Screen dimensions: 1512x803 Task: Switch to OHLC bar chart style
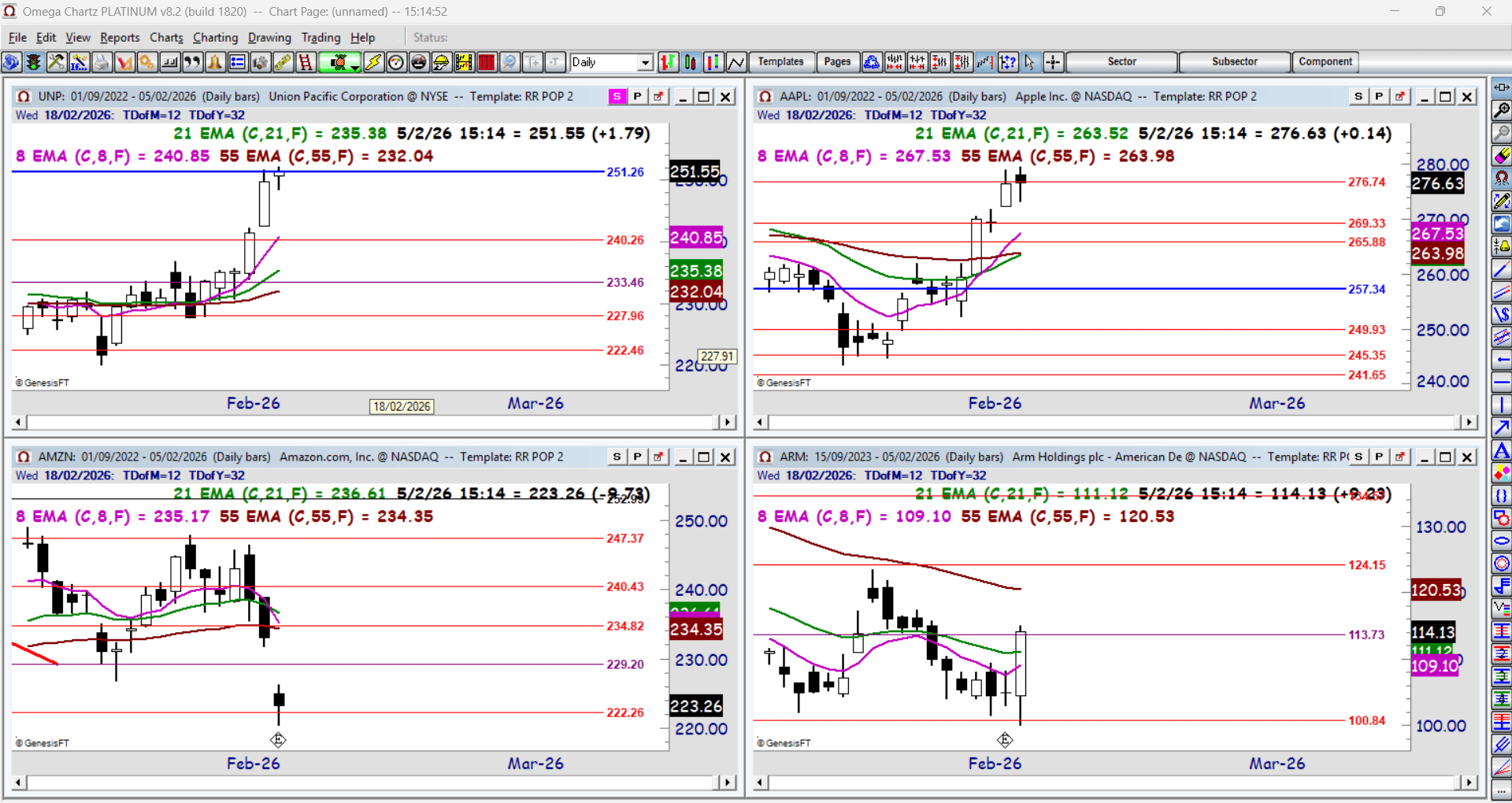[x=668, y=62]
